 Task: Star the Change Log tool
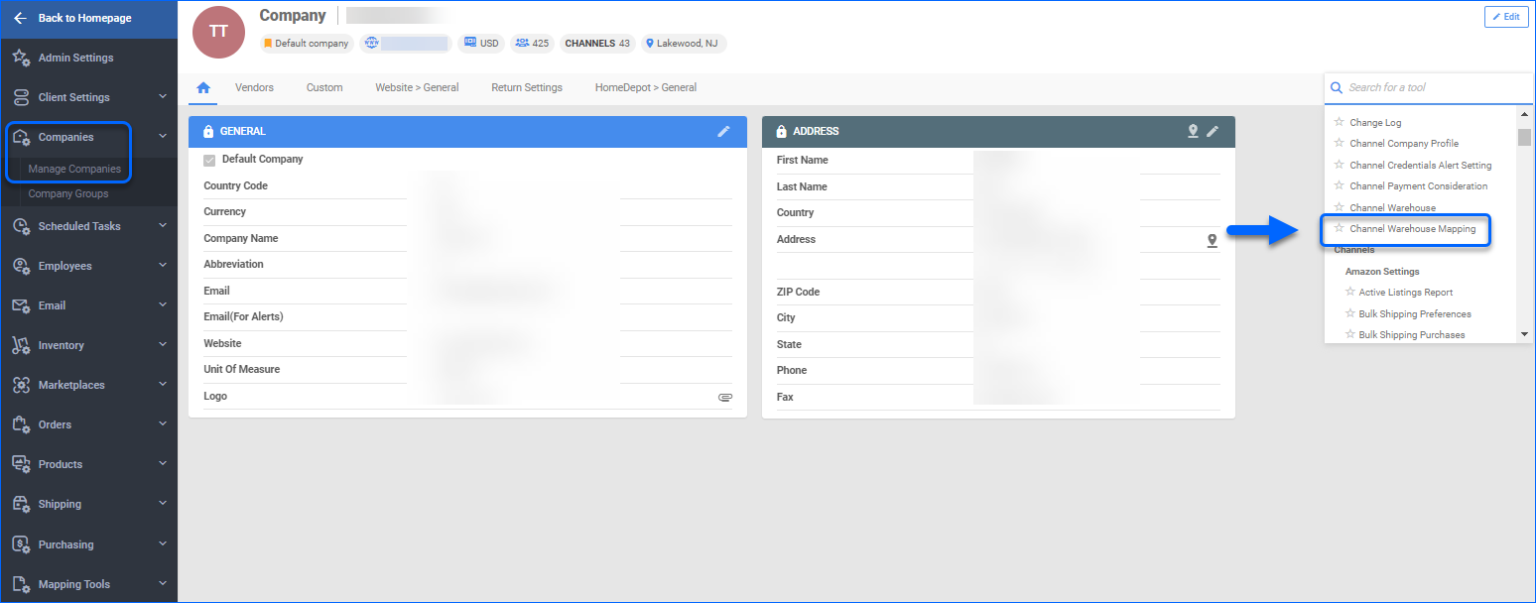1339,121
